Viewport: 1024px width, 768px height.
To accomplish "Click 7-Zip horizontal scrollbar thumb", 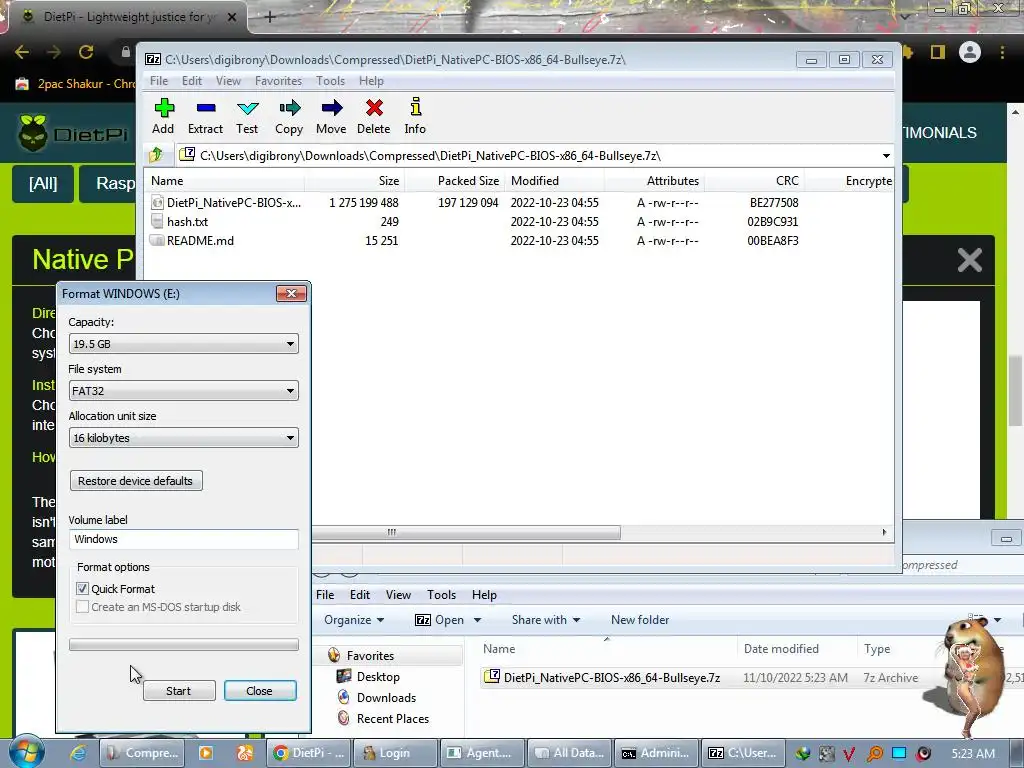I will coord(466,532).
